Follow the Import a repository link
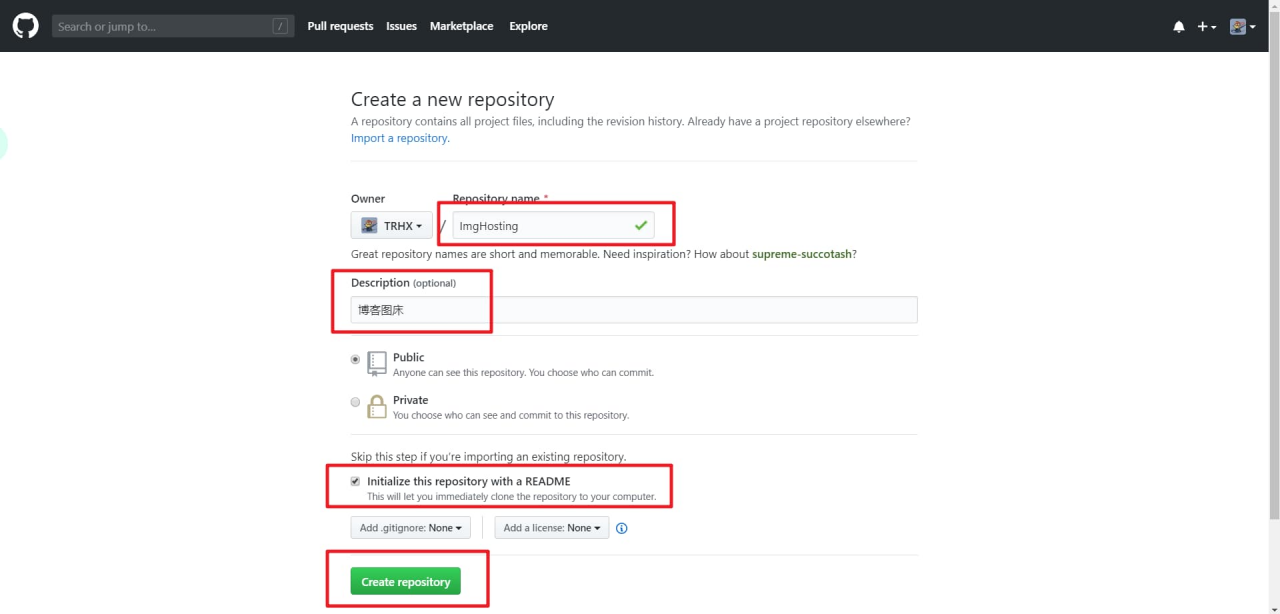 [399, 138]
